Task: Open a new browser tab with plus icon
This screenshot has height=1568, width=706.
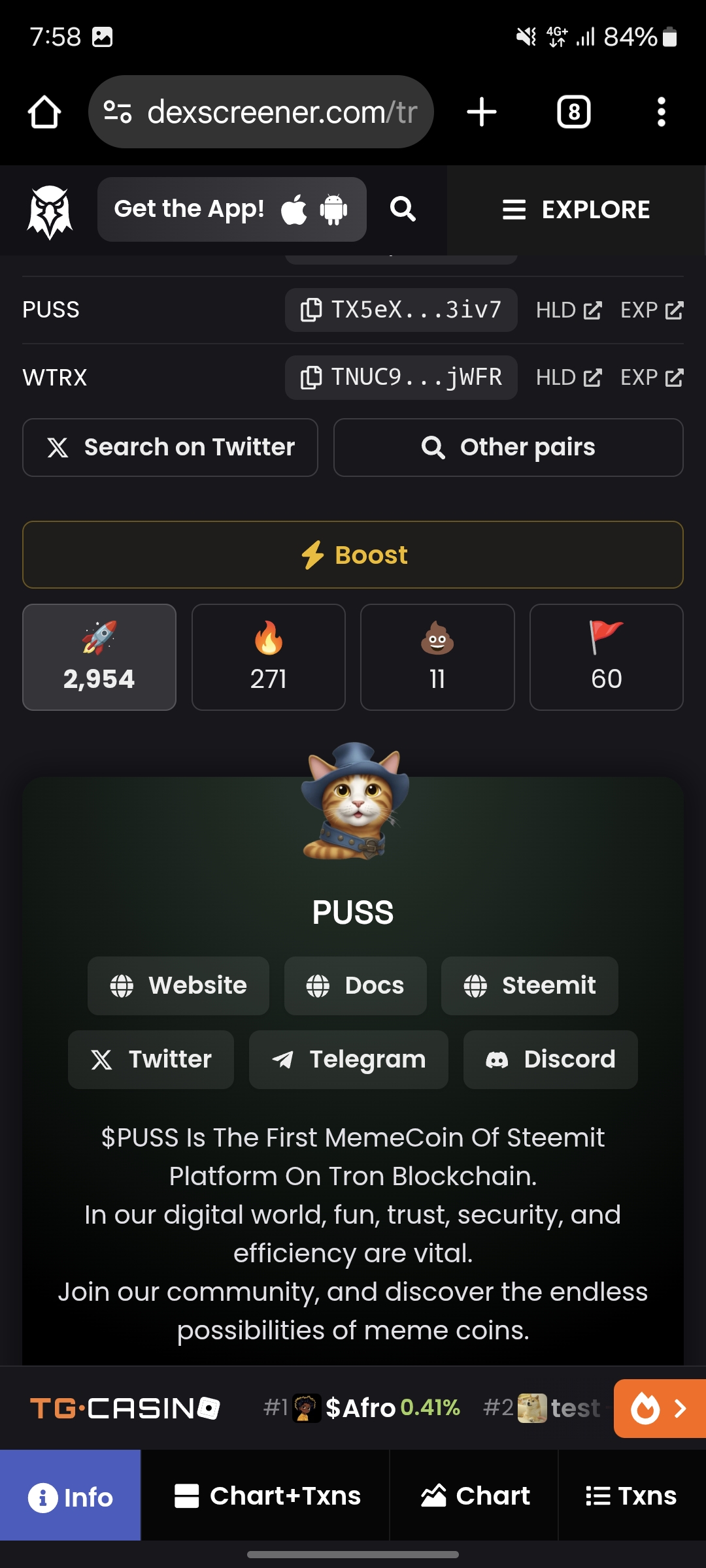Action: (482, 112)
